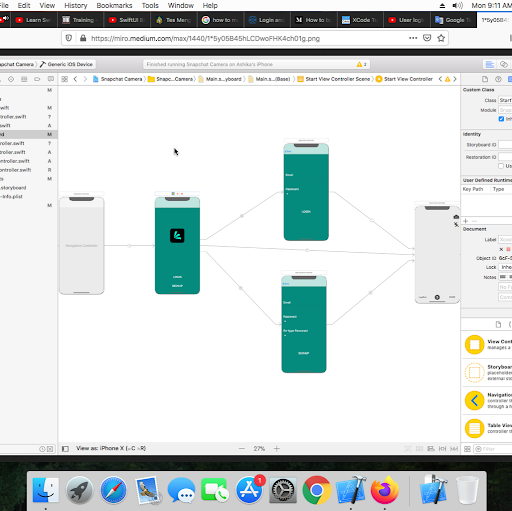This screenshot has width=512, height=511.
Task: Click the assistant editor button in Xcode toolbar
Action: click(x=504, y=64)
